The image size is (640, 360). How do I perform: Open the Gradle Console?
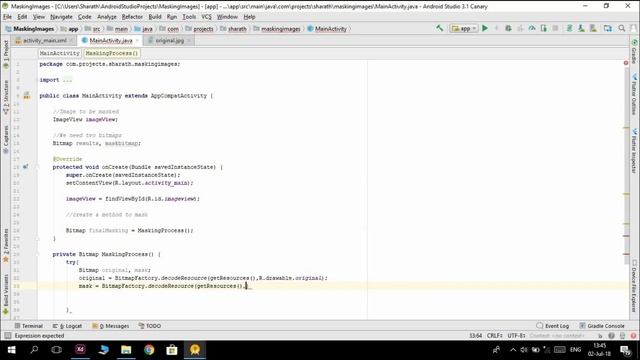pos(602,326)
